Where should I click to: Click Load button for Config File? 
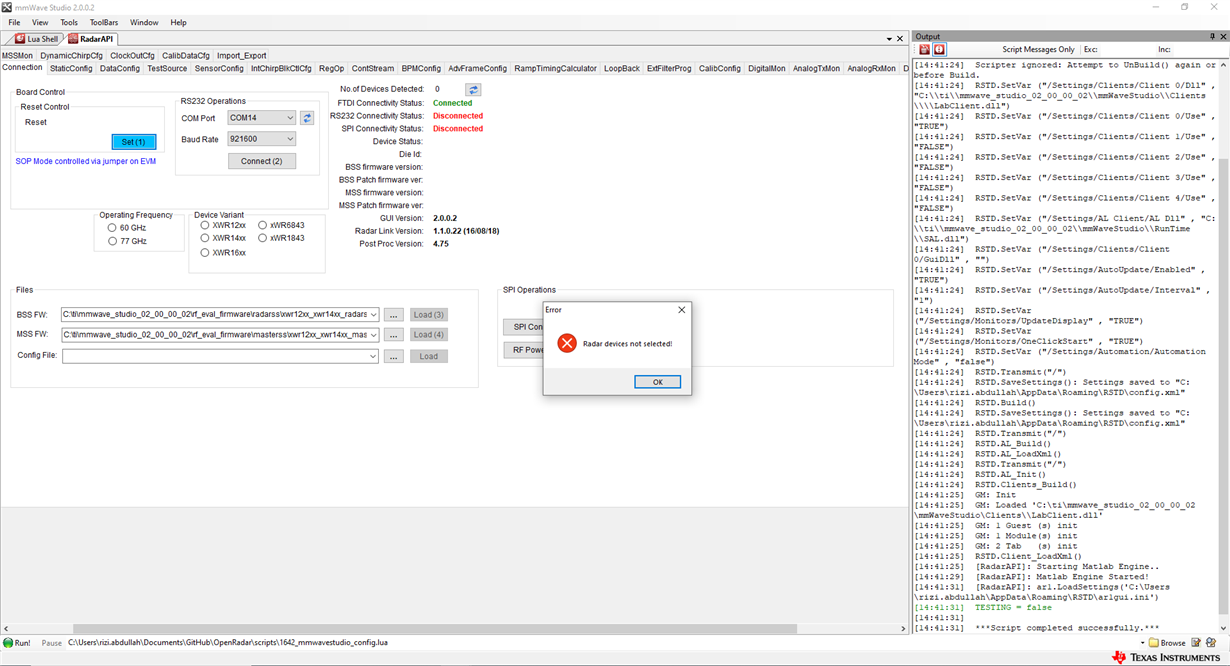(428, 356)
